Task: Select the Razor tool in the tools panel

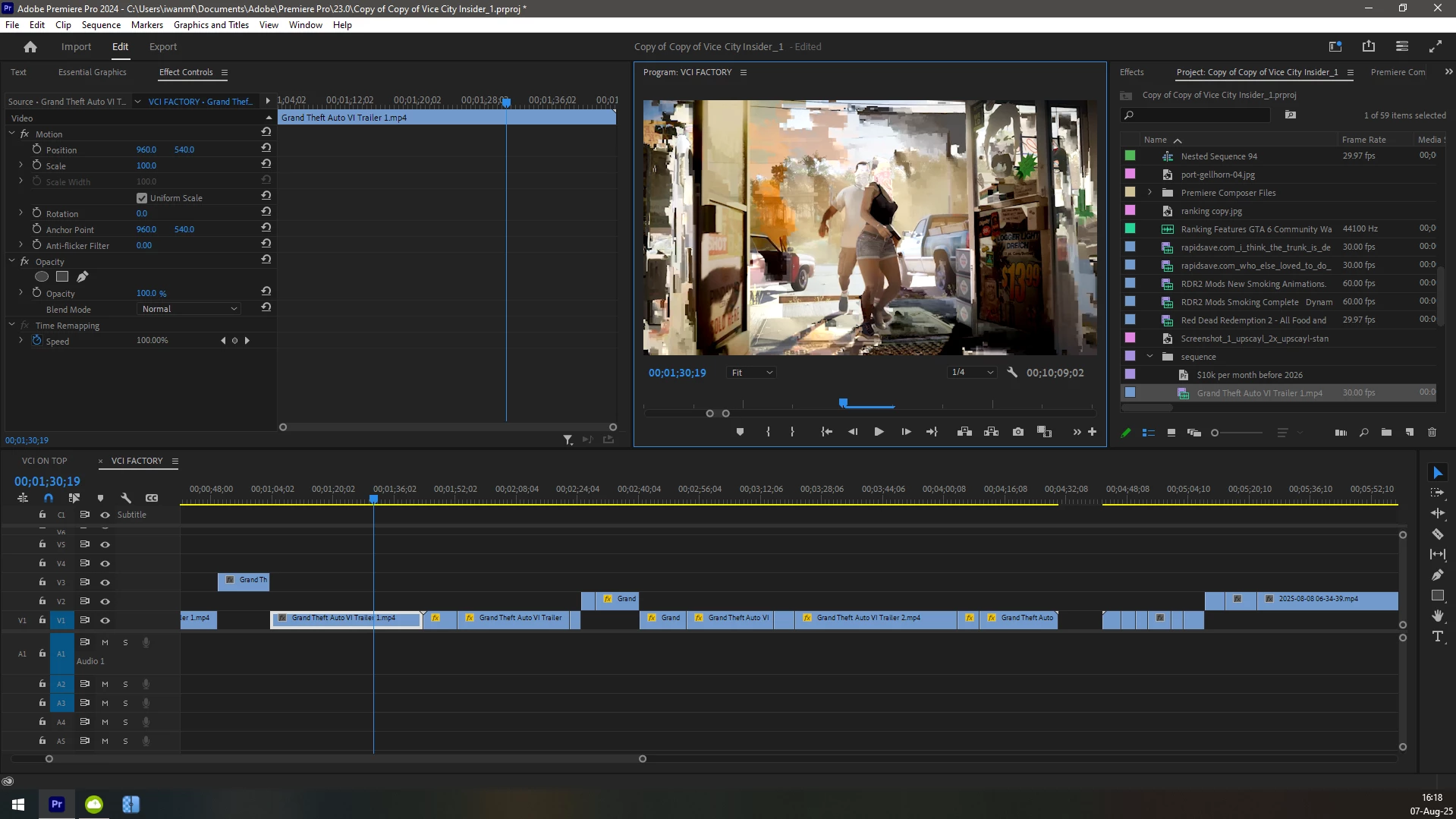Action: pos(1437,534)
